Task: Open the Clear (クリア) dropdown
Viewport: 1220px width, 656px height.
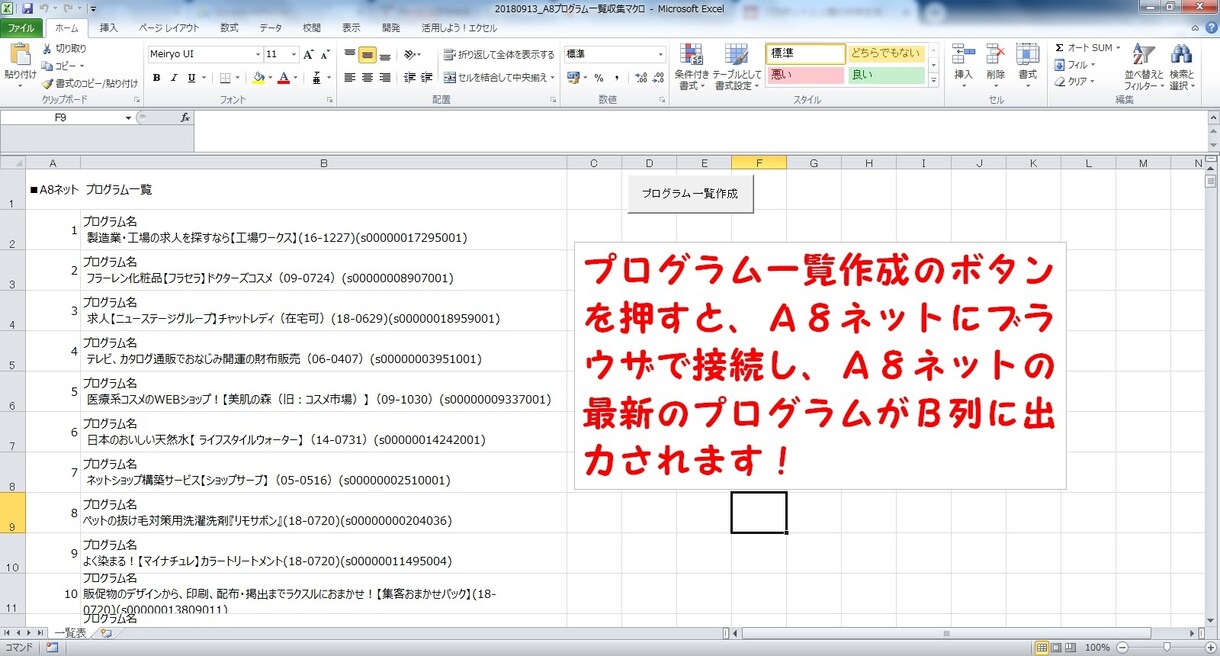Action: (x=1075, y=82)
